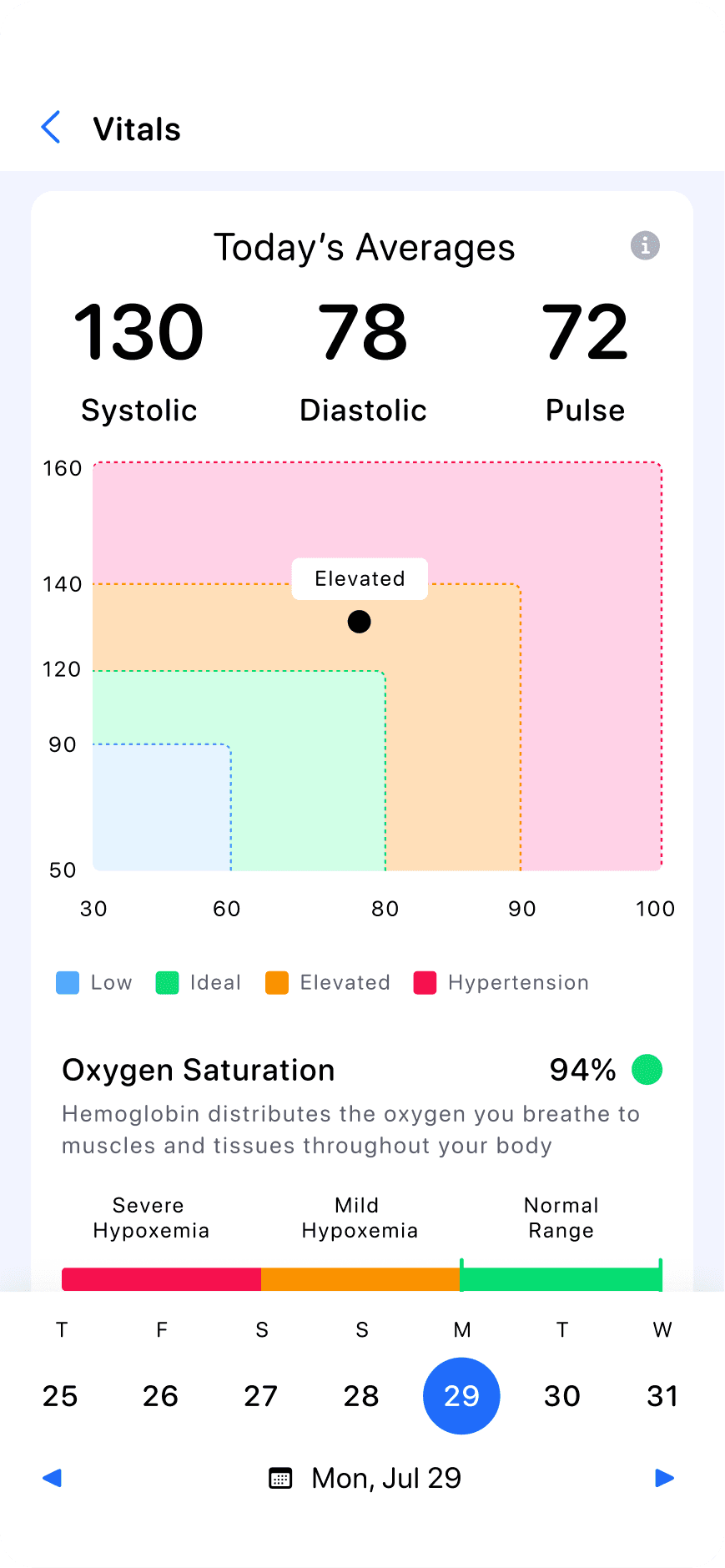
Task: Go back using the blue chevron
Action: [x=51, y=128]
